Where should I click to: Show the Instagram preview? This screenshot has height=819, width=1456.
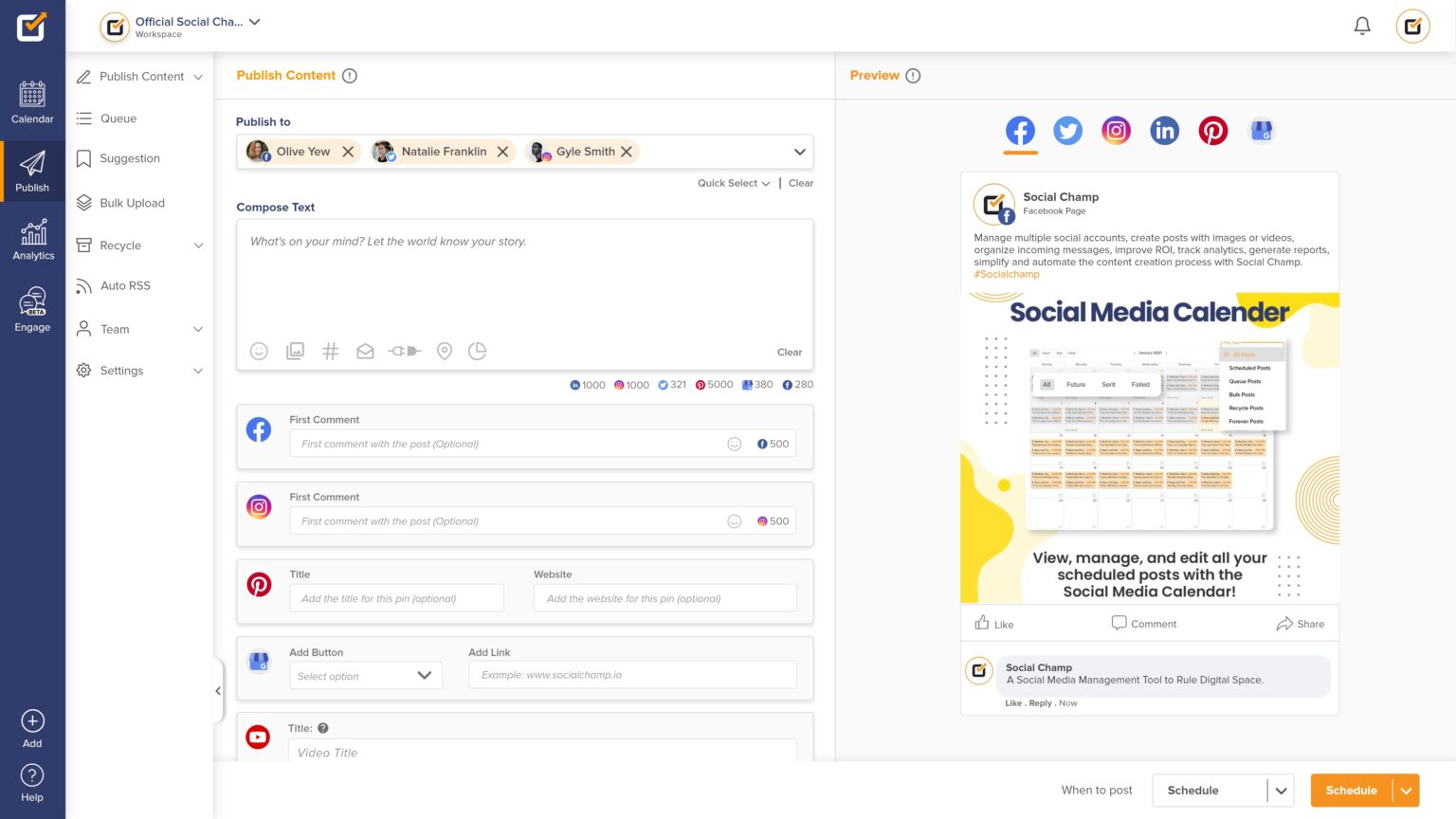pos(1116,131)
